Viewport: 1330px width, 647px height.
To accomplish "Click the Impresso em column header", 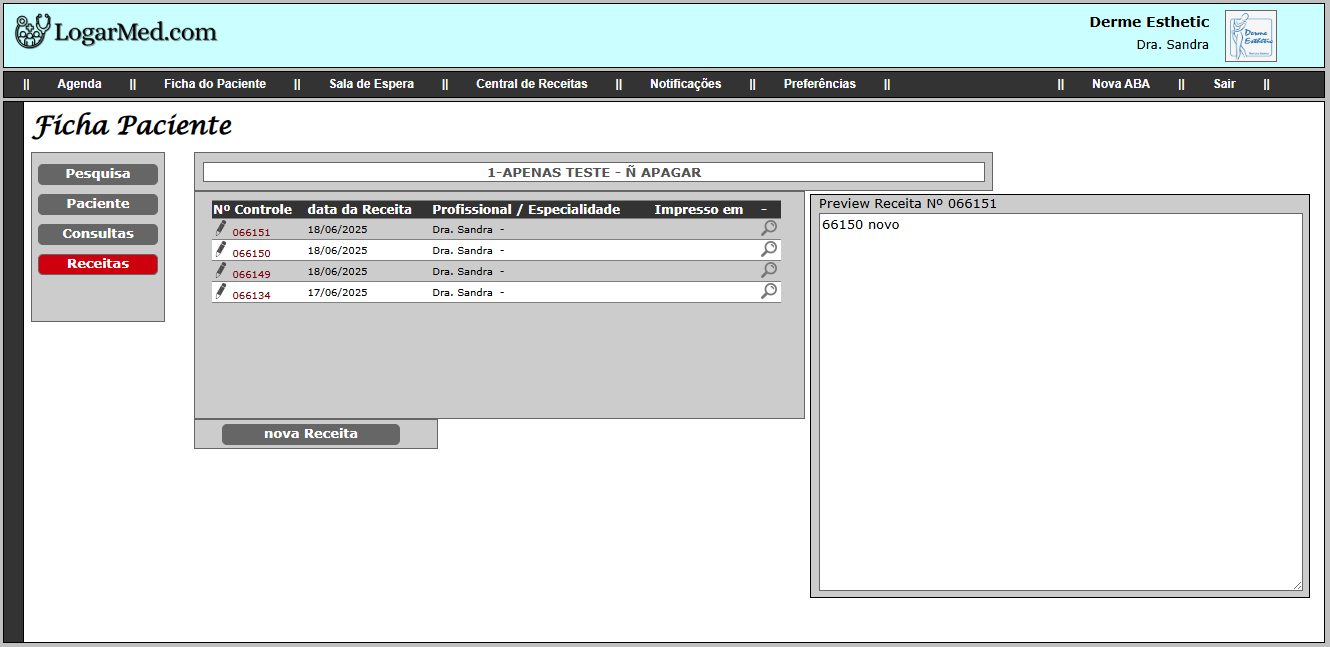I will tap(699, 210).
